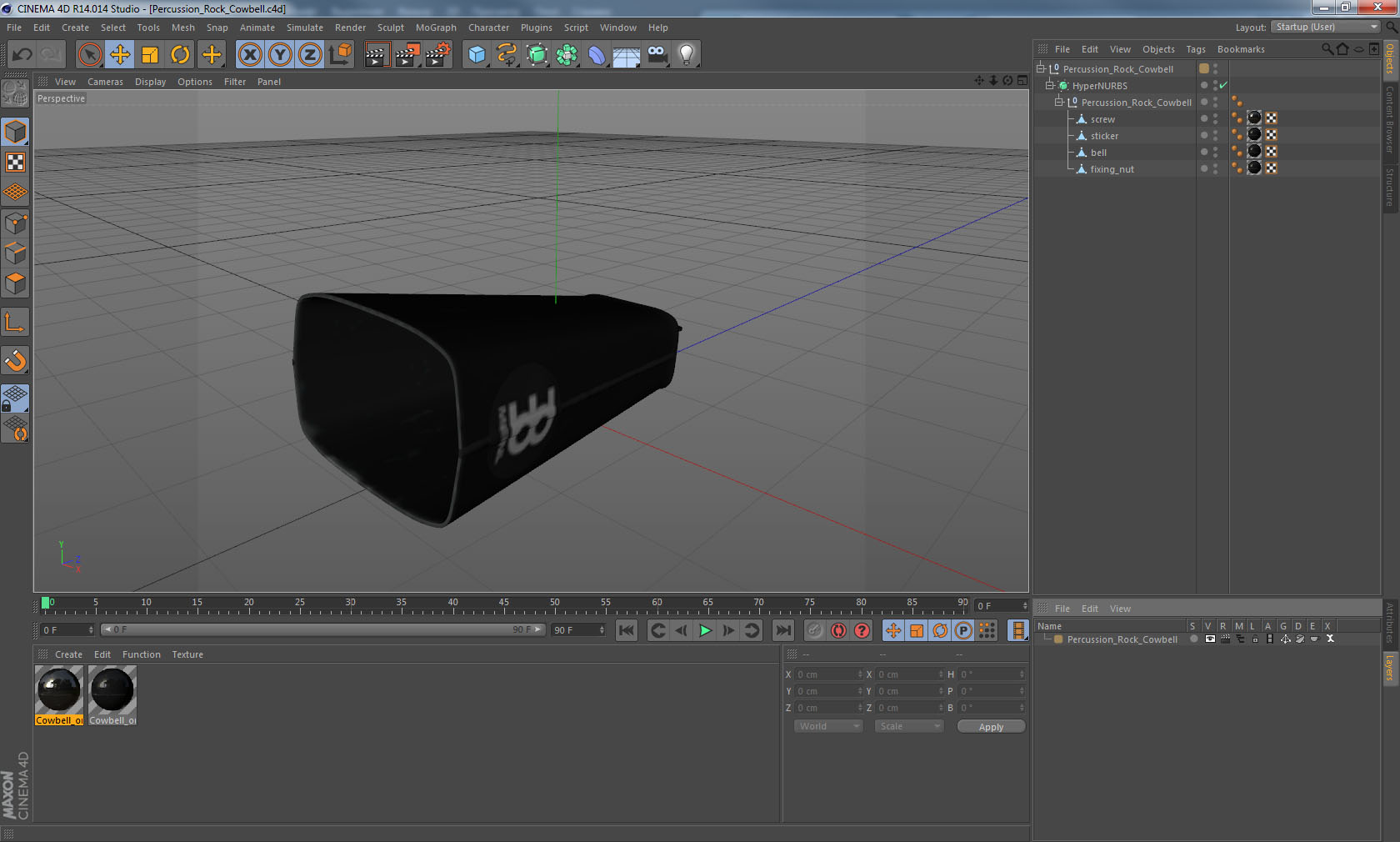Click the coordinate system icon
The height and width of the screenshot is (842, 1400).
pyautogui.click(x=340, y=55)
